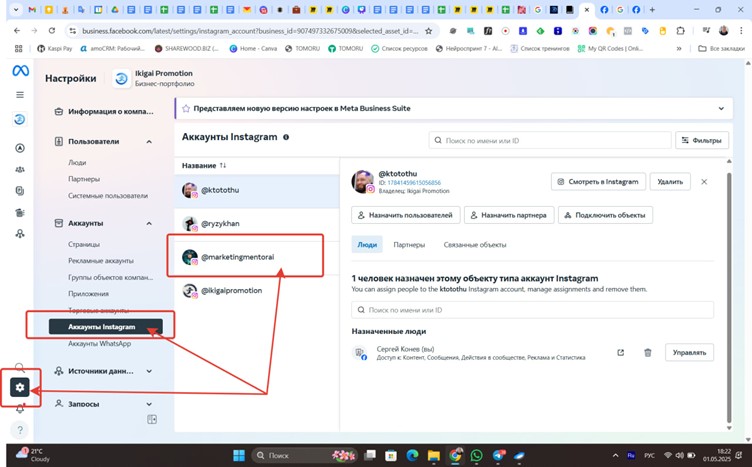
Task: Click the taskbar Поиск search box
Action: [304, 455]
